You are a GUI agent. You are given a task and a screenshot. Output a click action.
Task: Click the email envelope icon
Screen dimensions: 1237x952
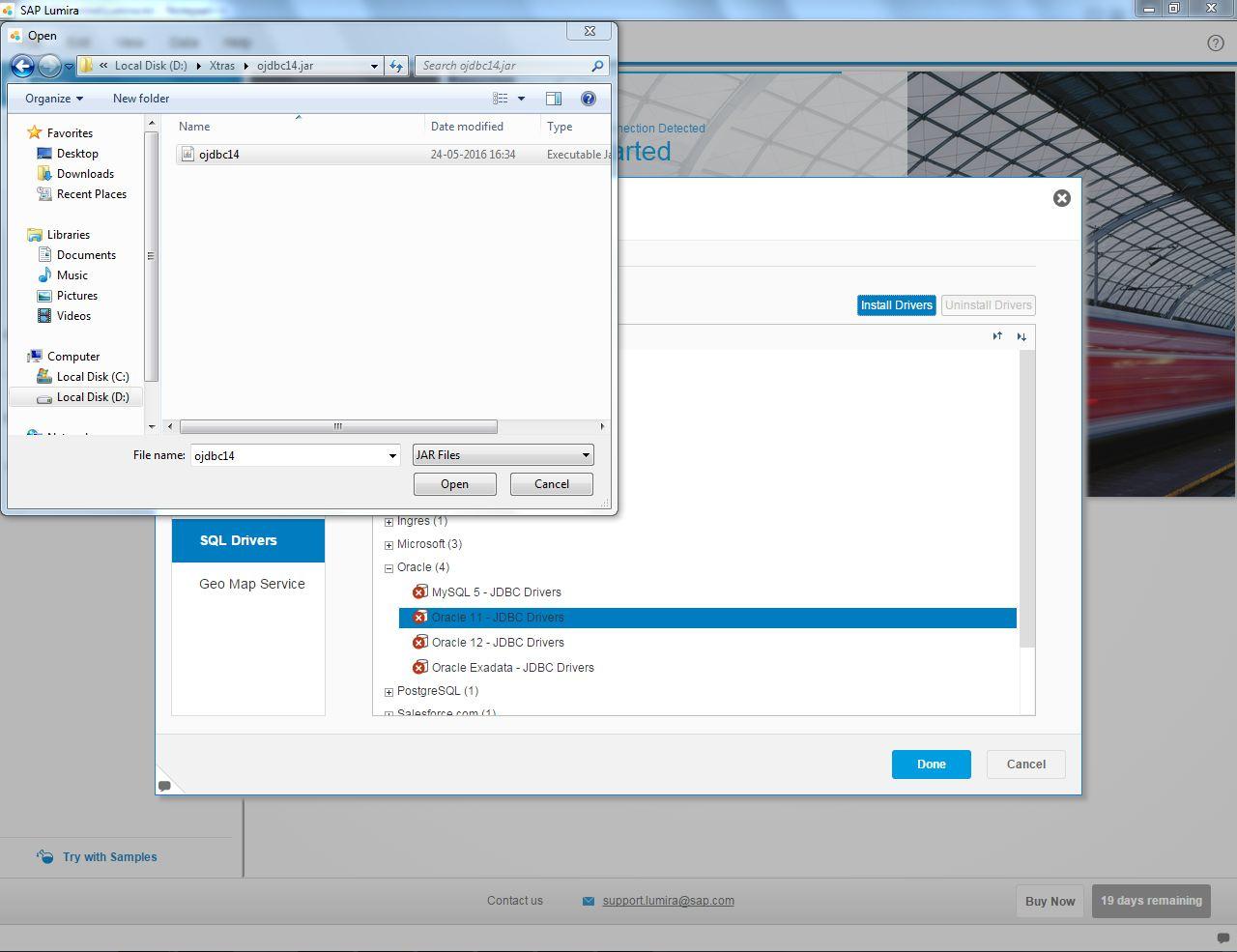(x=589, y=901)
